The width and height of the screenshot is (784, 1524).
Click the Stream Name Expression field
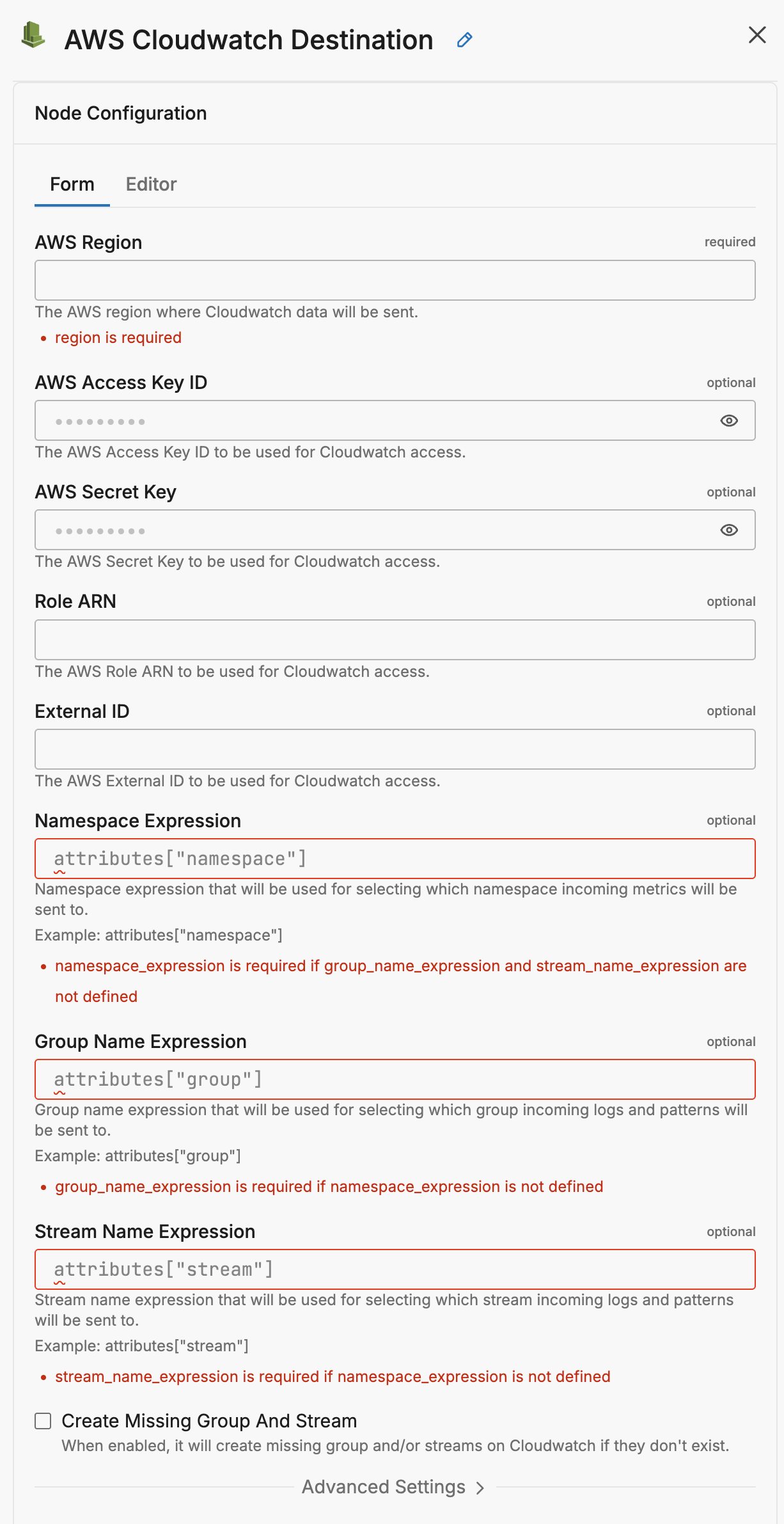pos(395,1269)
